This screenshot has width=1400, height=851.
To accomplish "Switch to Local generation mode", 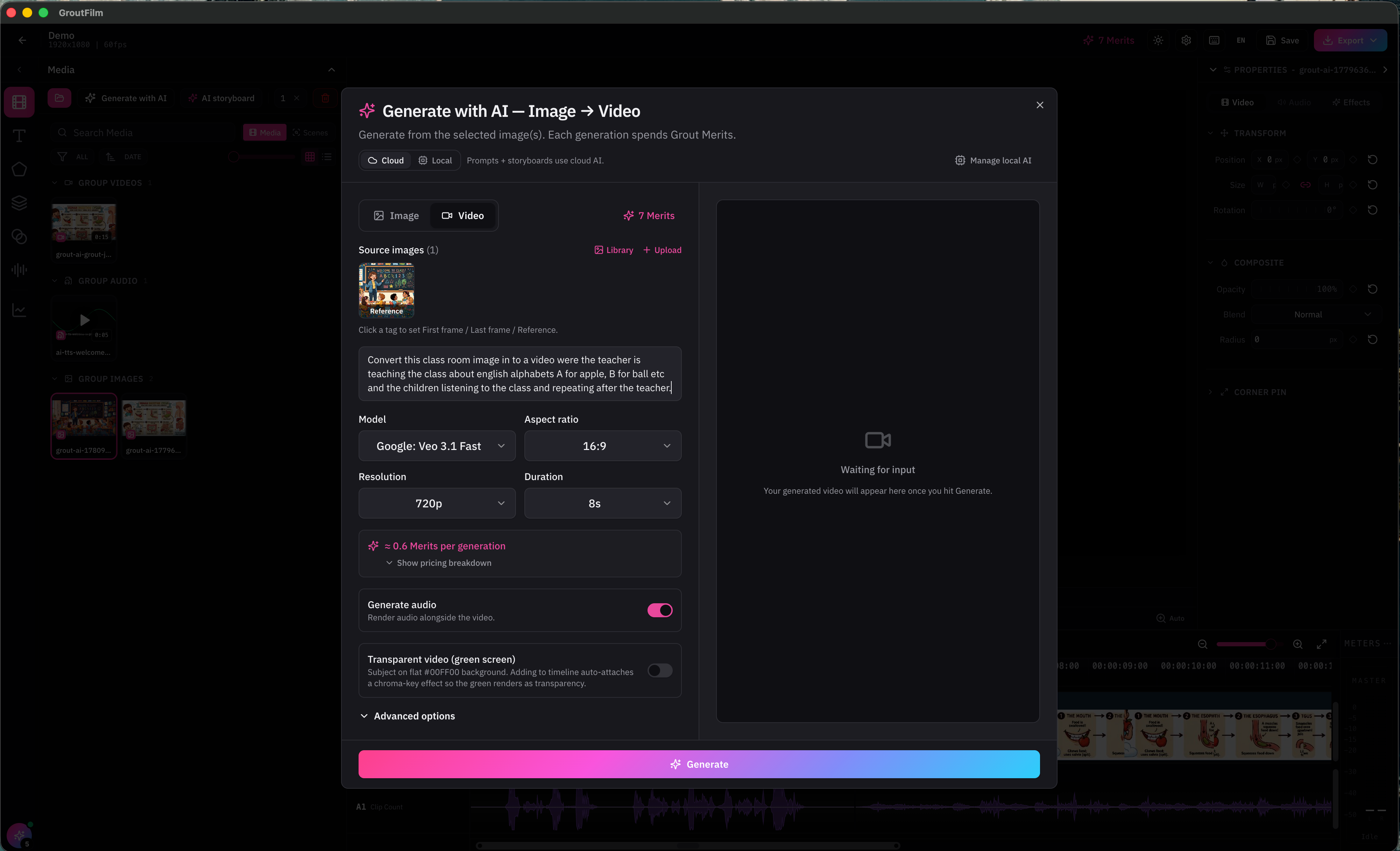I will 435,160.
